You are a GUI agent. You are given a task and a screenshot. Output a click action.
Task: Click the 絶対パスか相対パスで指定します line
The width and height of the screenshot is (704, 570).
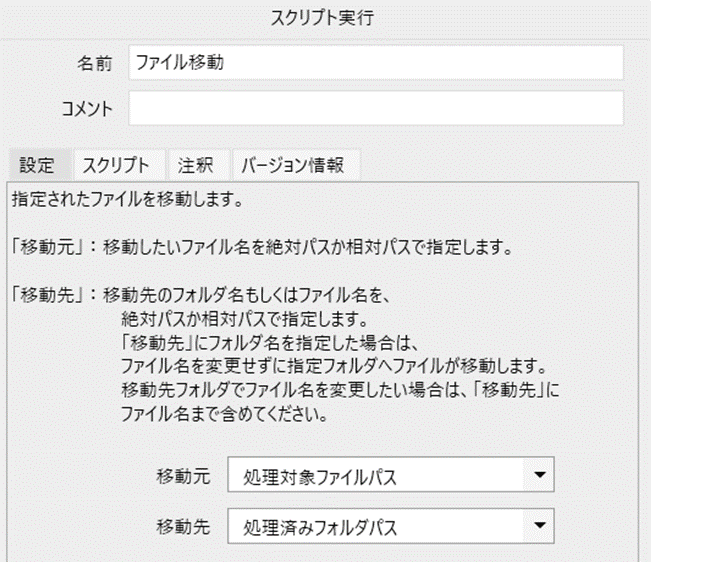pyautogui.click(x=245, y=319)
